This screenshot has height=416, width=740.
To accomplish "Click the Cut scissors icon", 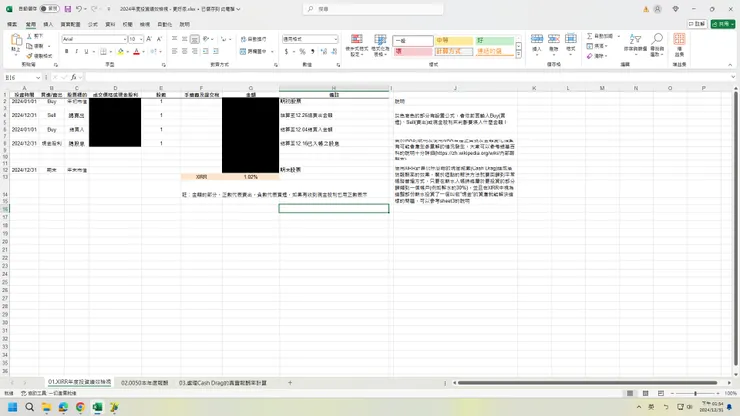I will [29, 36].
